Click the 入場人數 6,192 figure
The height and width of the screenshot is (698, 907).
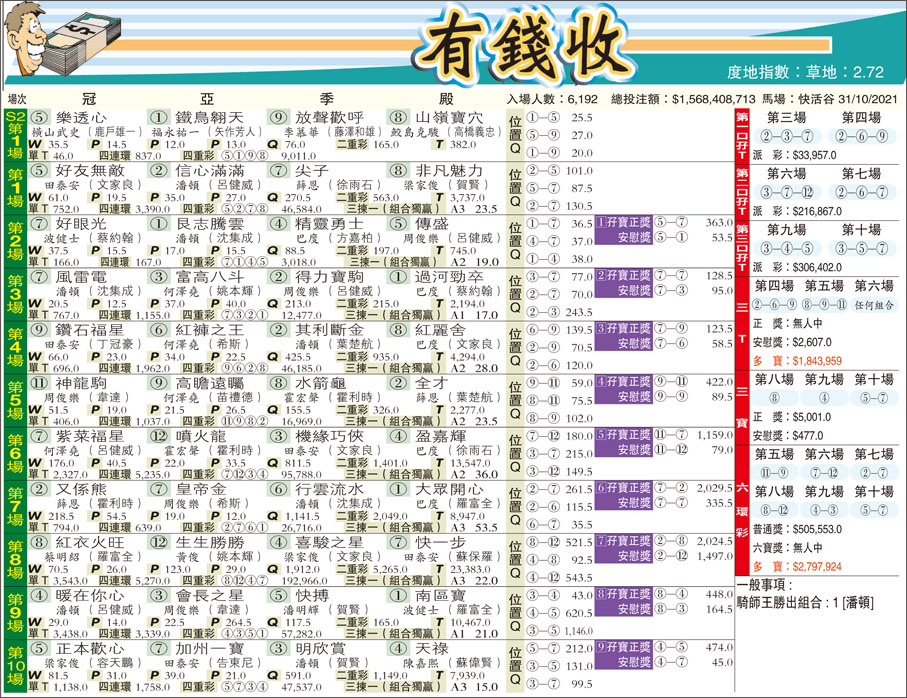[552, 99]
